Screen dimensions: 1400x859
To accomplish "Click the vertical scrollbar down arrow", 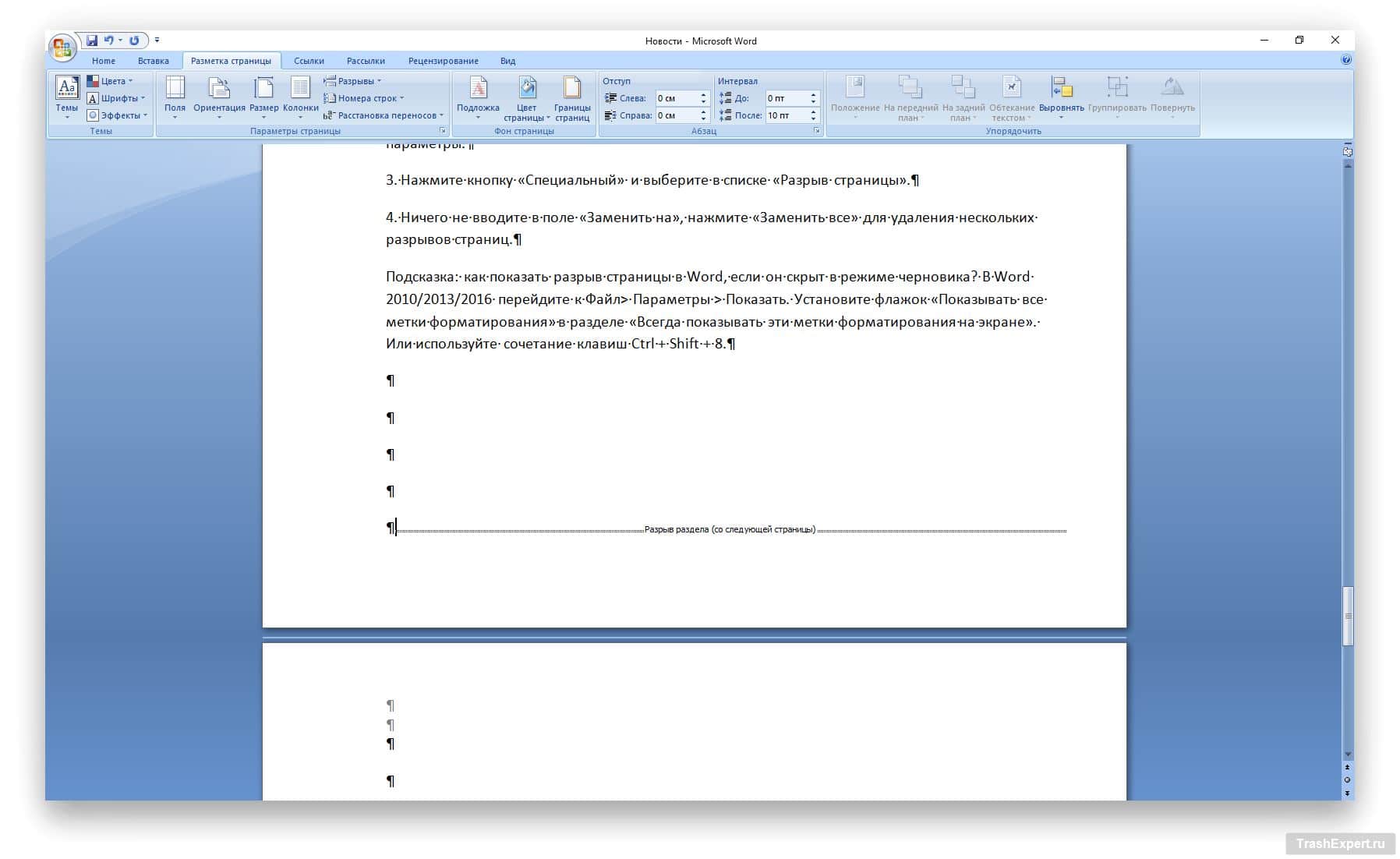I will (x=1348, y=755).
